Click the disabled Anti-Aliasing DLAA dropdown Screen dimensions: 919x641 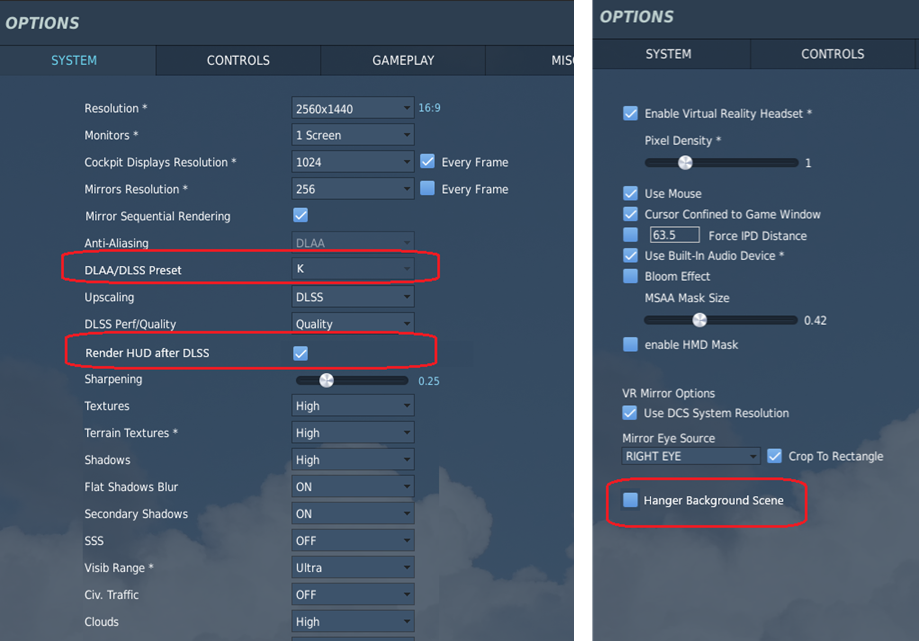tap(353, 242)
